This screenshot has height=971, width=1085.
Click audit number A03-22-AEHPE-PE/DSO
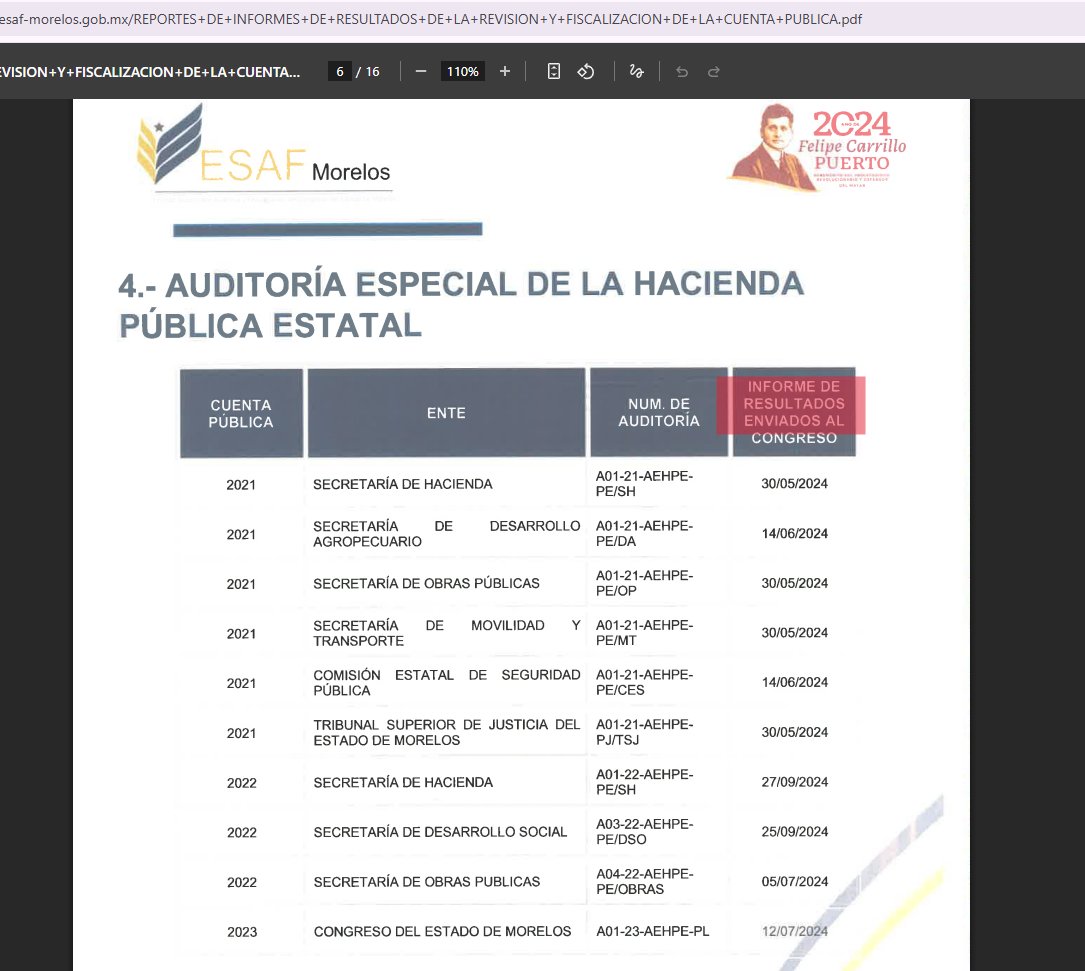644,831
